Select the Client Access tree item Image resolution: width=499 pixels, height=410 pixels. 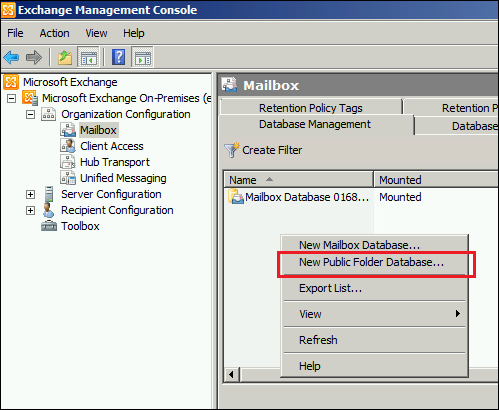coord(112,146)
